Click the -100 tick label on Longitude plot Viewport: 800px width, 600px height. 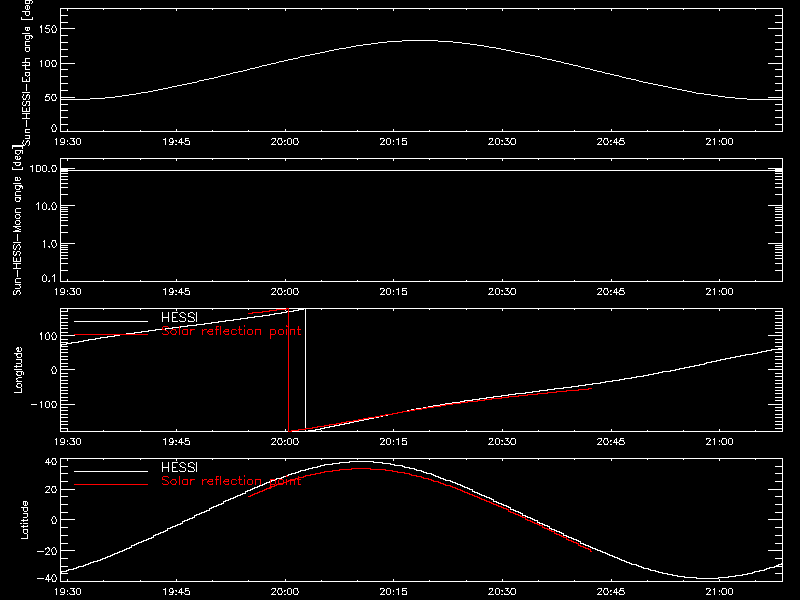pyautogui.click(x=44, y=404)
